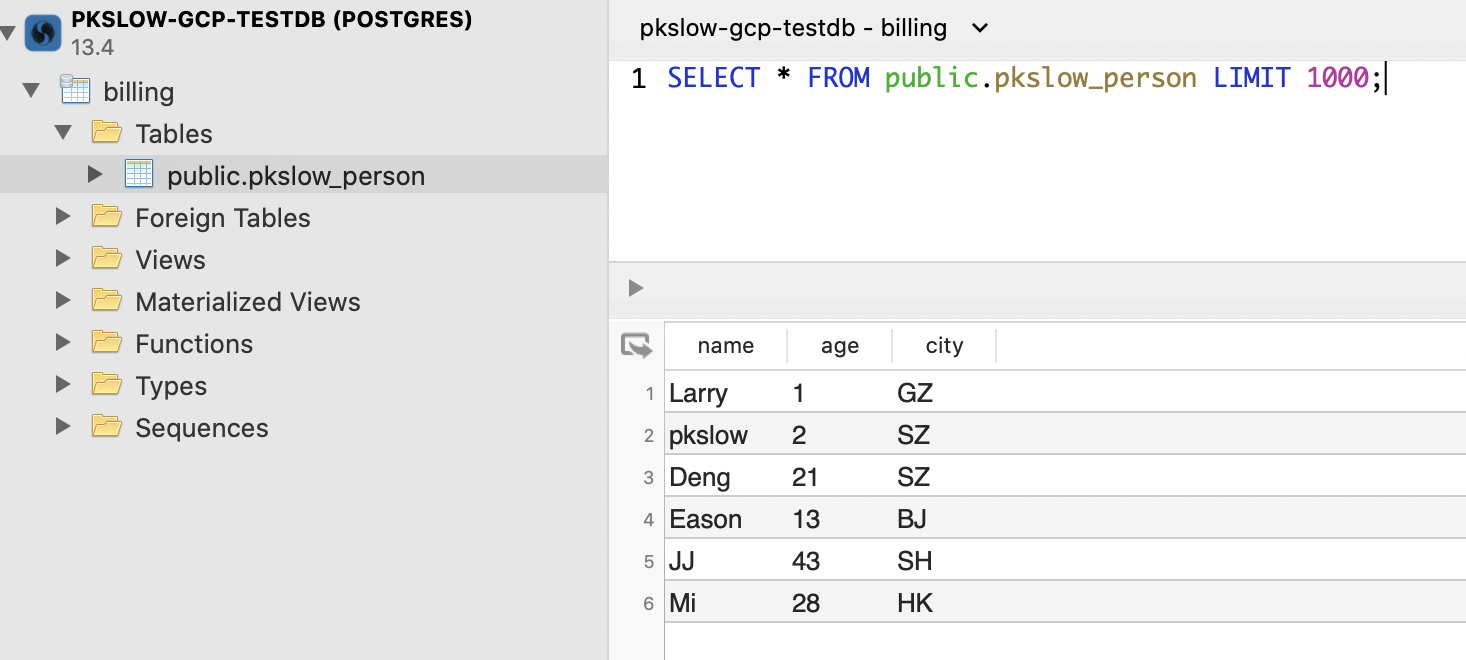This screenshot has width=1466, height=660.
Task: Click the Foreign Tables folder icon
Action: point(106,217)
